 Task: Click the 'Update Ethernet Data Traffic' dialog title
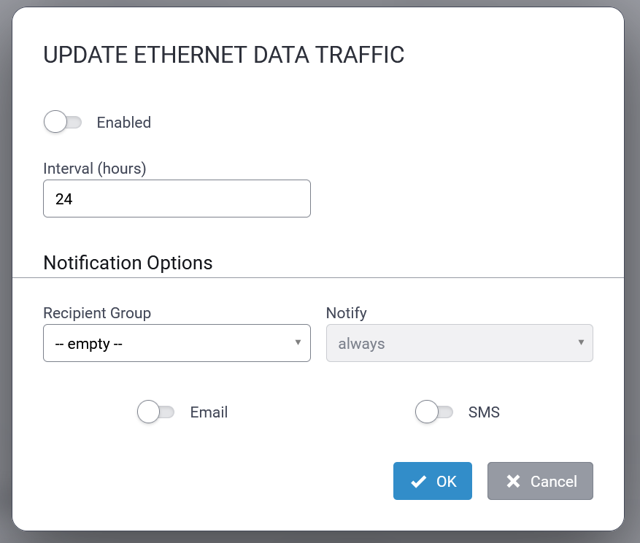tap(224, 55)
